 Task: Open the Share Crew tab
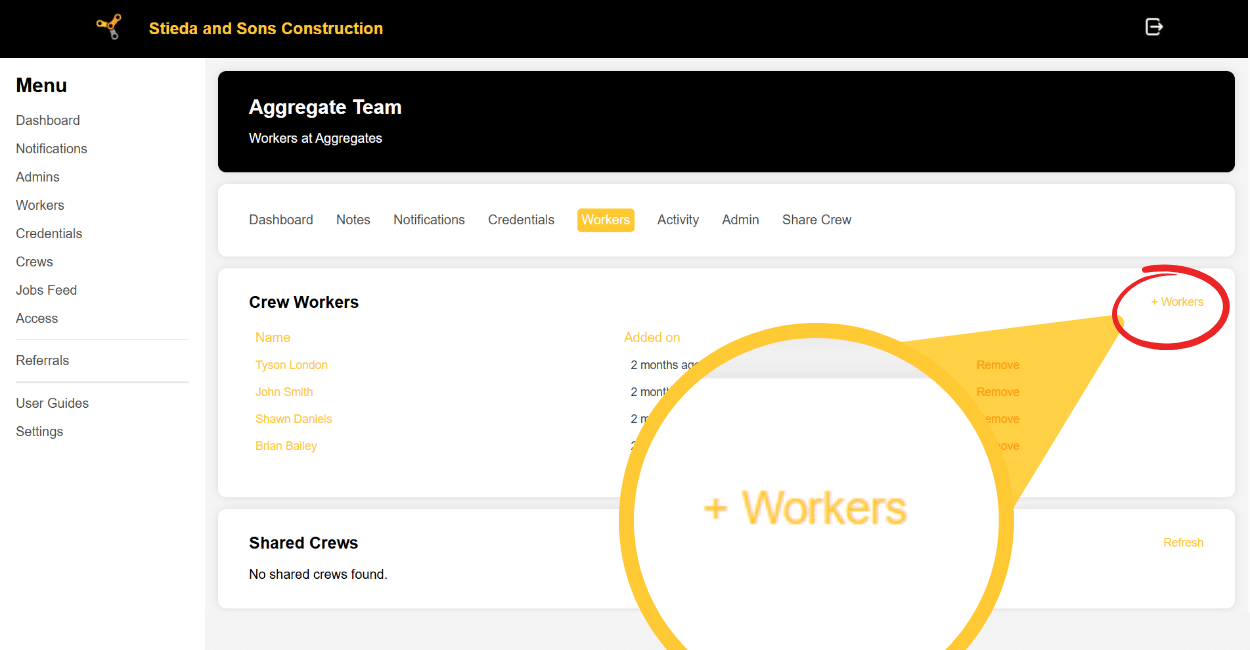pyautogui.click(x=817, y=220)
